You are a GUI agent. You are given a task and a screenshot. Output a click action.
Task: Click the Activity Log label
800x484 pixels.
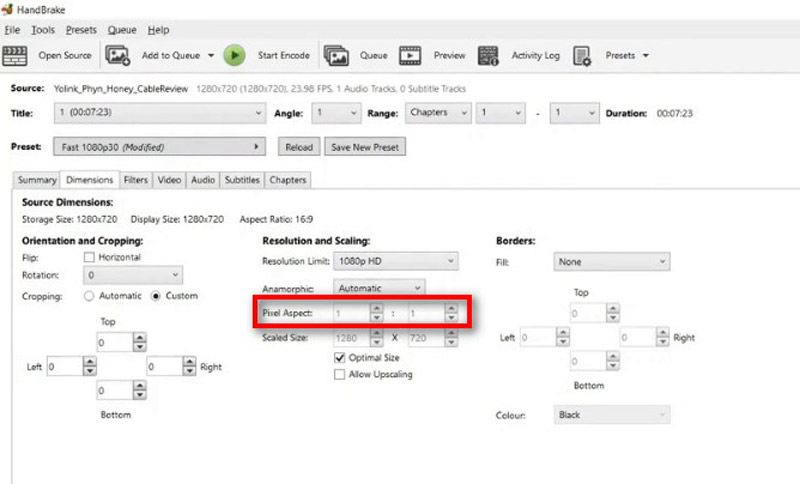pos(535,56)
